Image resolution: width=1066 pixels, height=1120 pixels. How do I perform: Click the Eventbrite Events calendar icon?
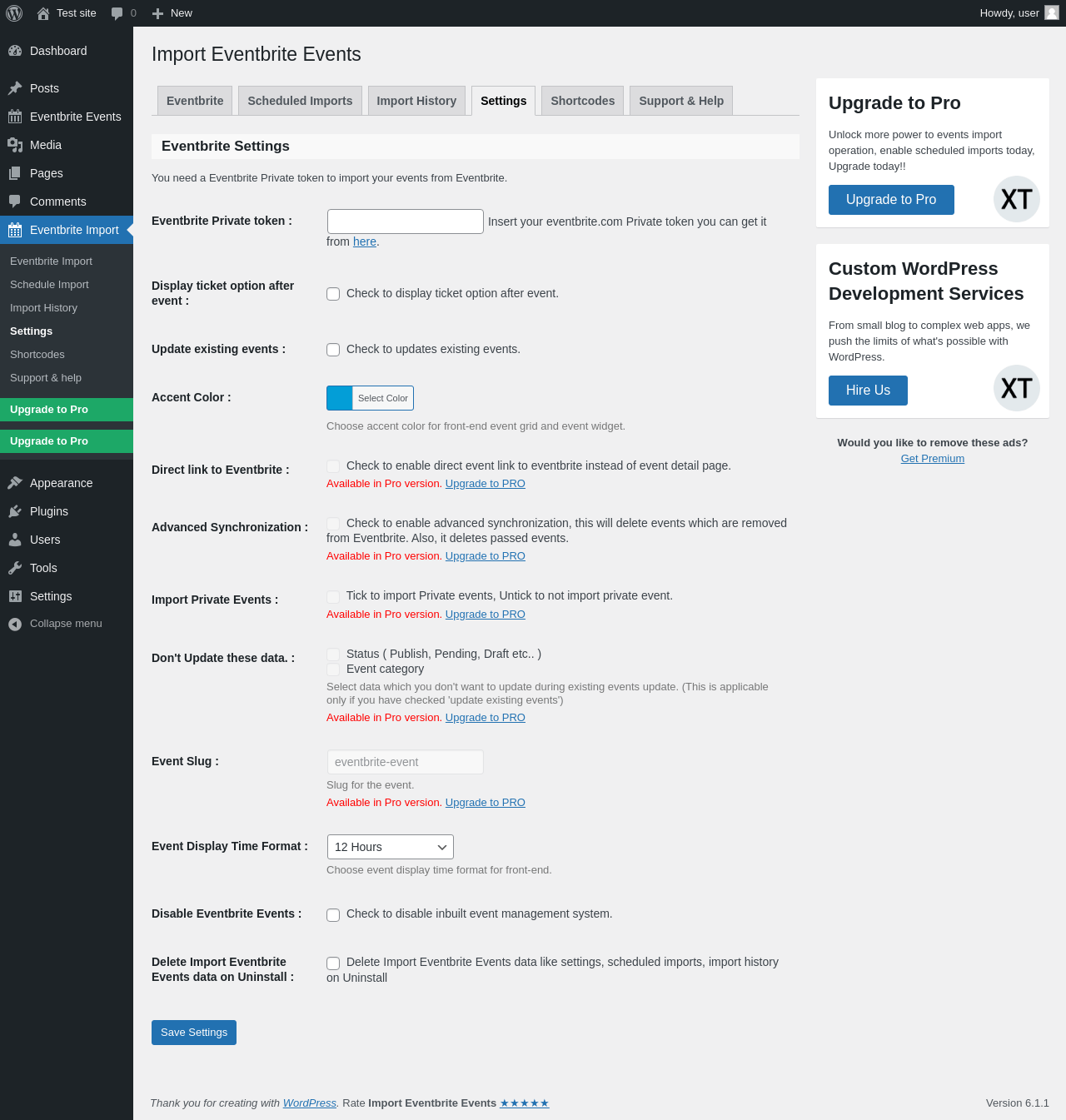[x=15, y=117]
